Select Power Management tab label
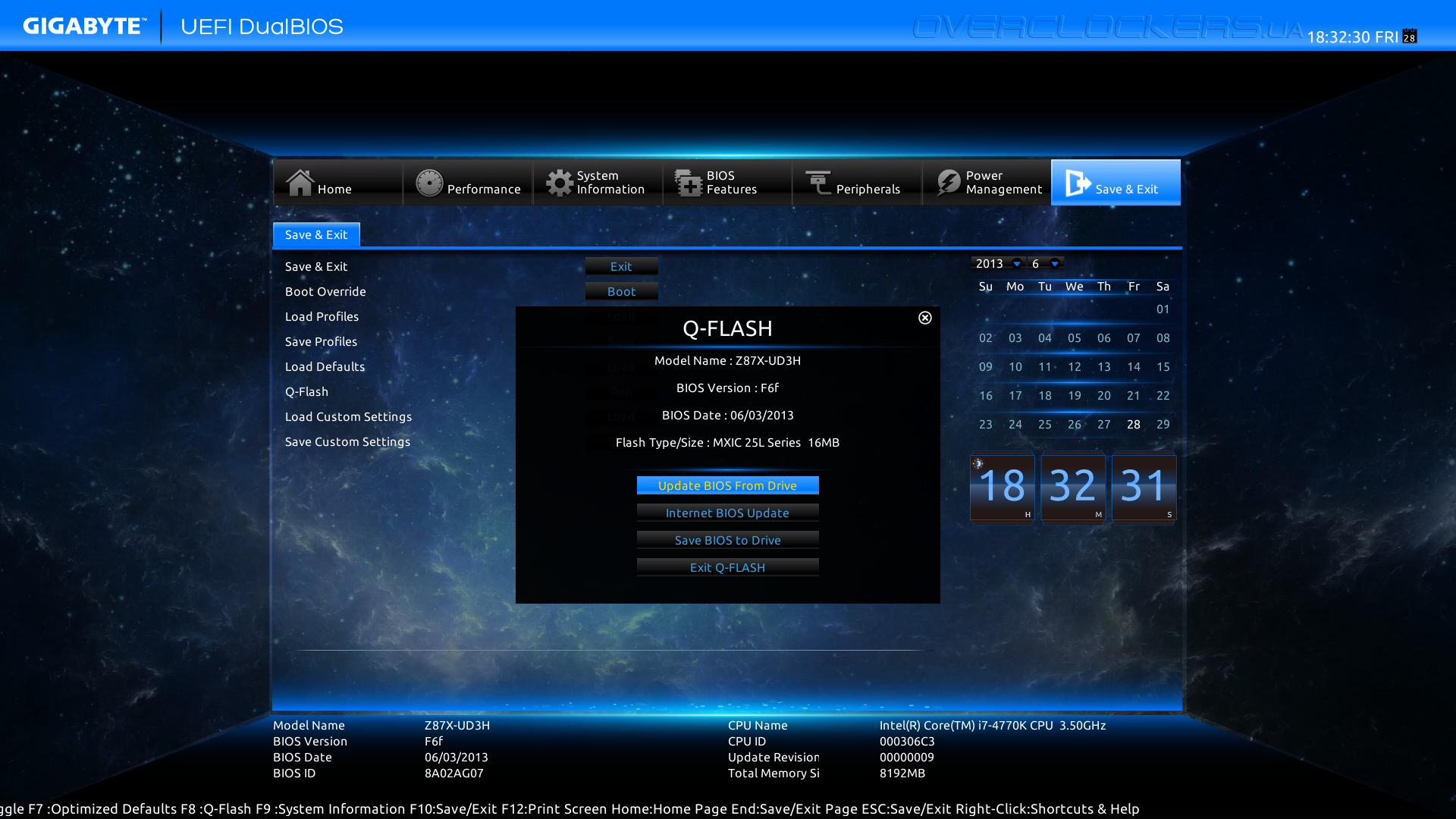Screen dimensions: 1456x819 pos(1004,182)
